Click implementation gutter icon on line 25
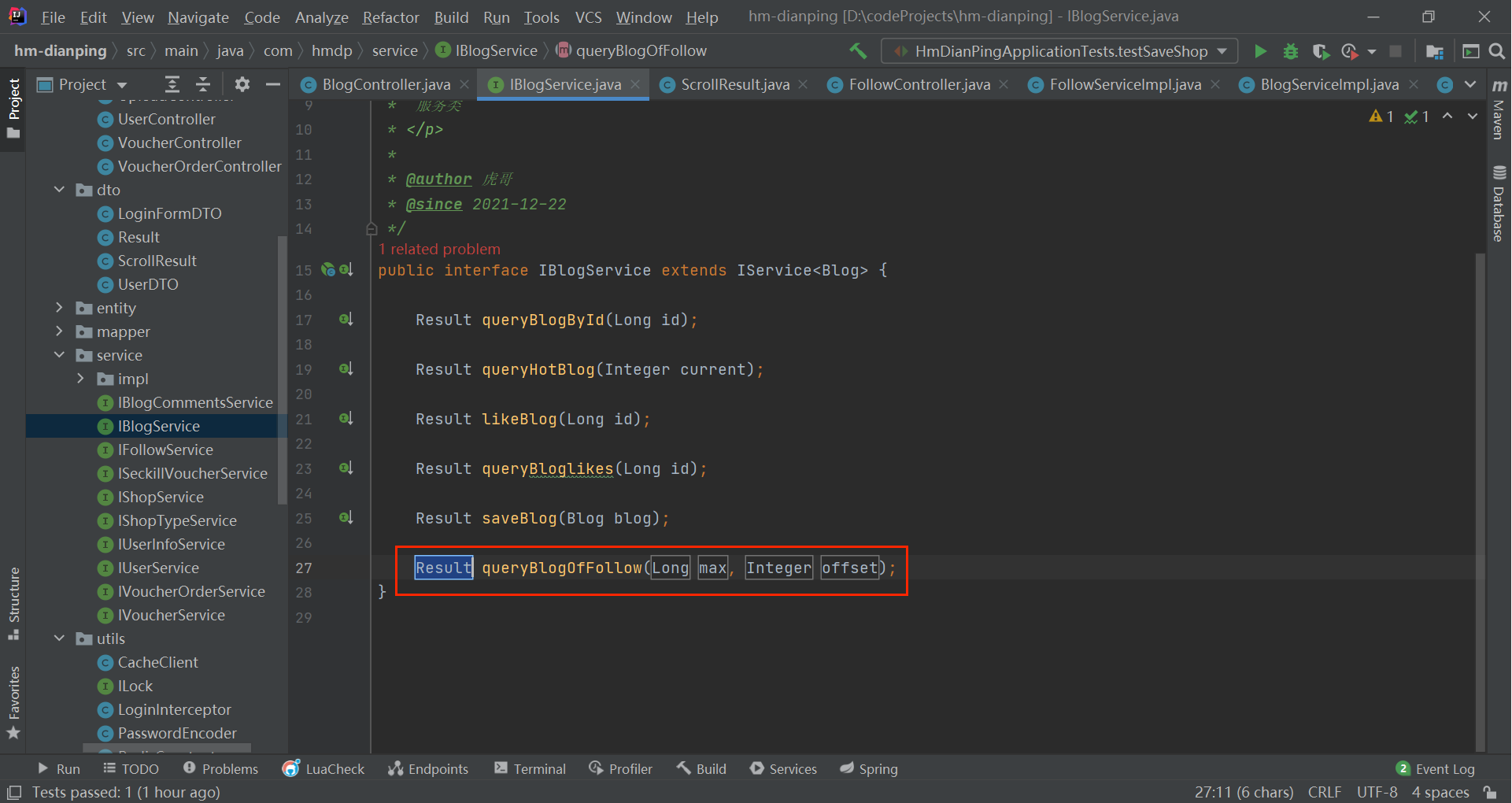This screenshot has width=1512, height=803. tap(346, 518)
